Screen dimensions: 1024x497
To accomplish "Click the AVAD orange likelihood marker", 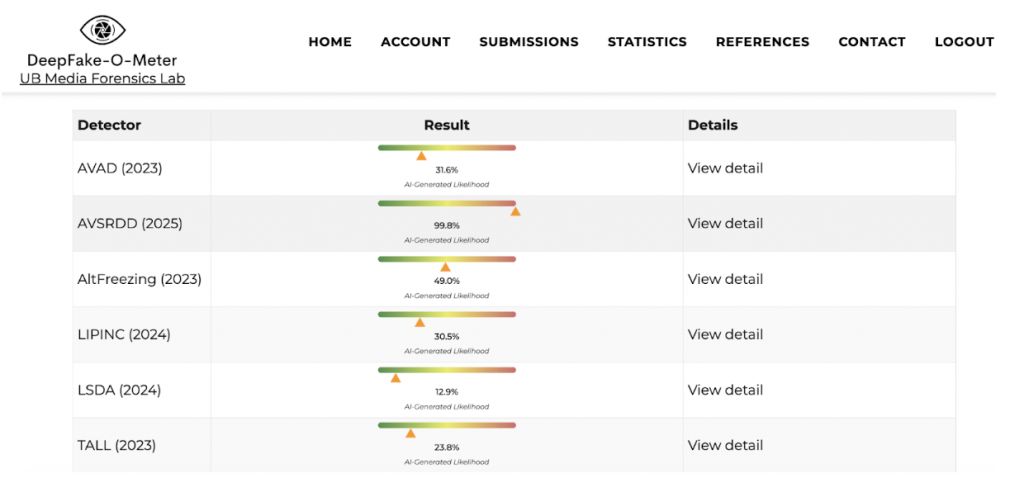I will click(421, 156).
